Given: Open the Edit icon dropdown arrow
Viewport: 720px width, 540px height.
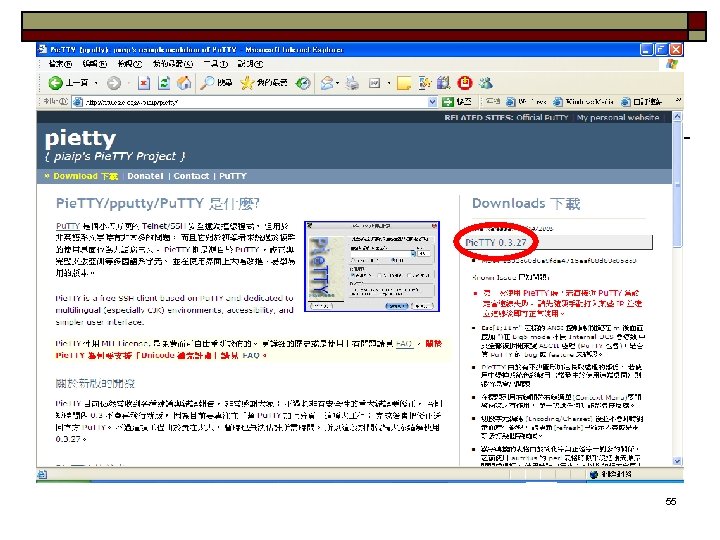Looking at the screenshot, I should click(388, 83).
